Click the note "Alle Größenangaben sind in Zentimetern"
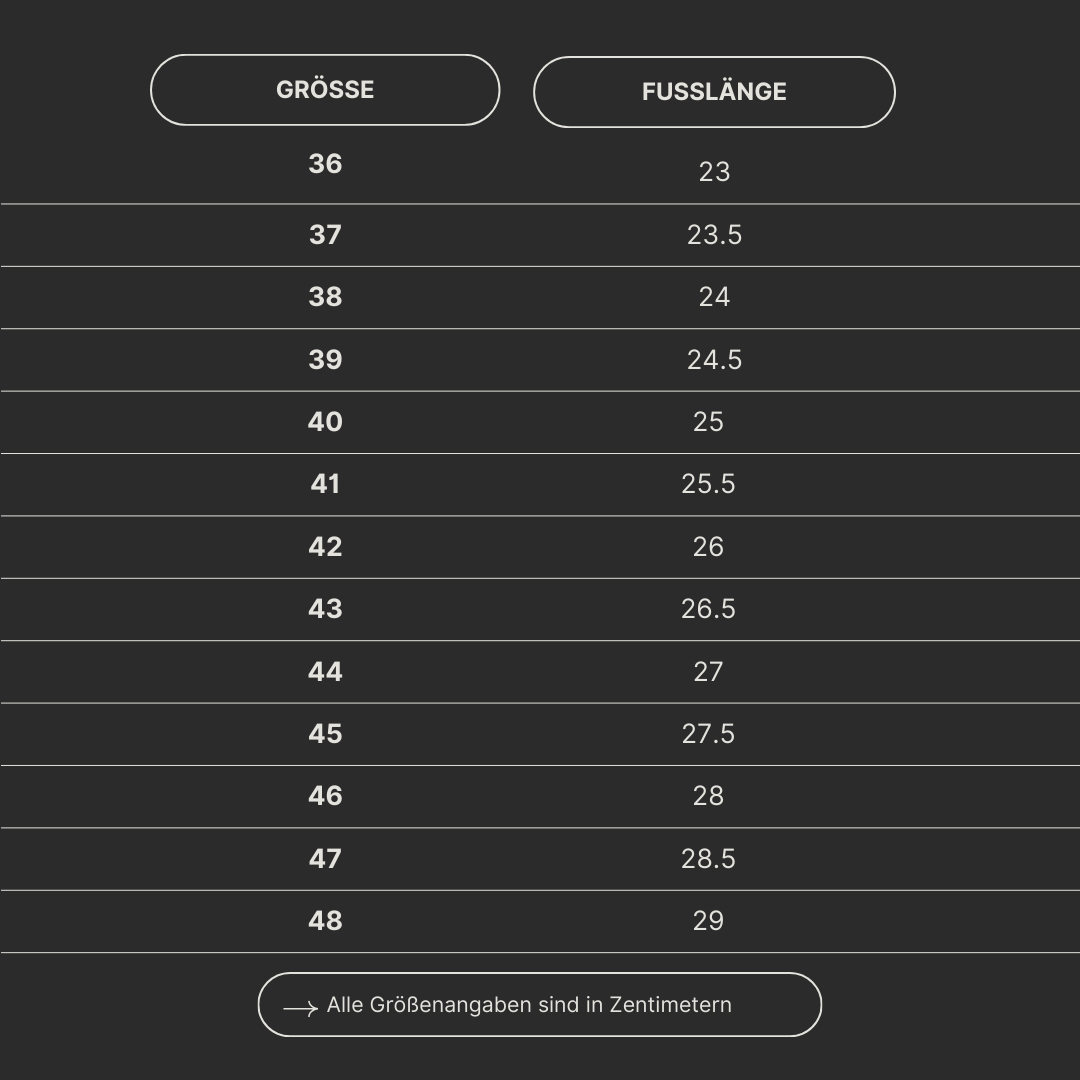This screenshot has width=1080, height=1080. tap(529, 1005)
